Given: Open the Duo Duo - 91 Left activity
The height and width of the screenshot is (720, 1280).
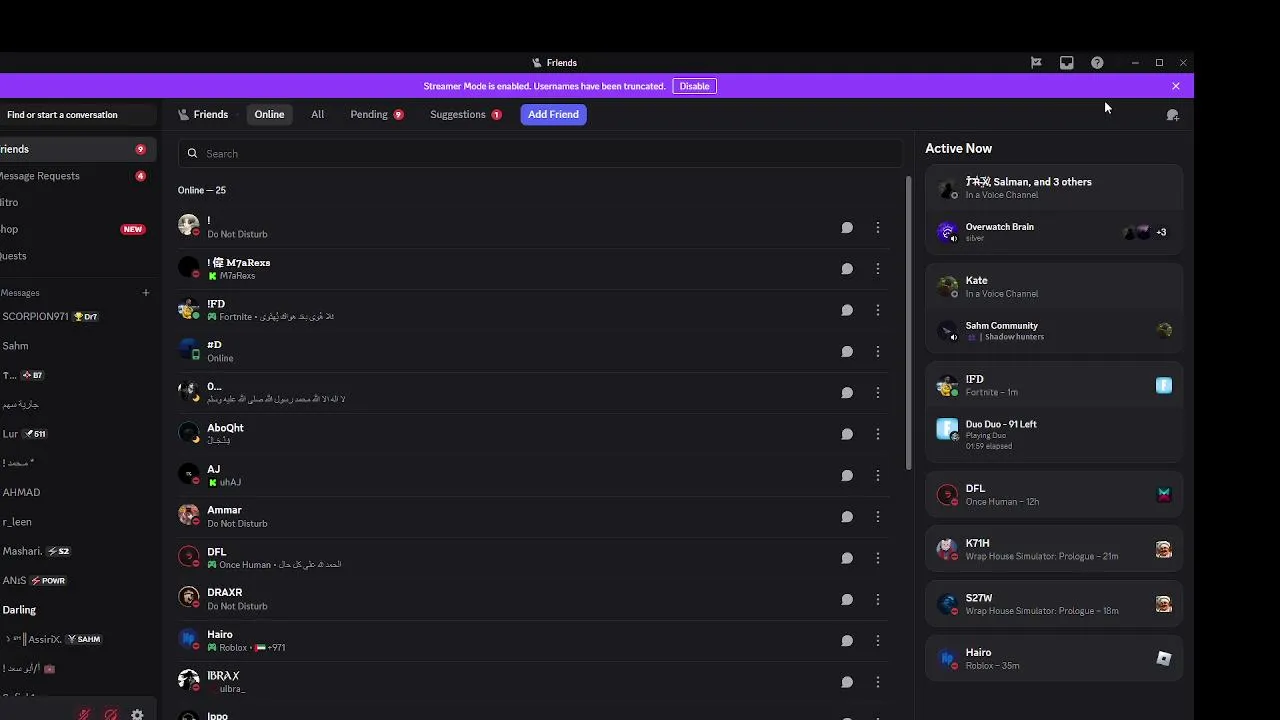Looking at the screenshot, I should (x=1054, y=434).
